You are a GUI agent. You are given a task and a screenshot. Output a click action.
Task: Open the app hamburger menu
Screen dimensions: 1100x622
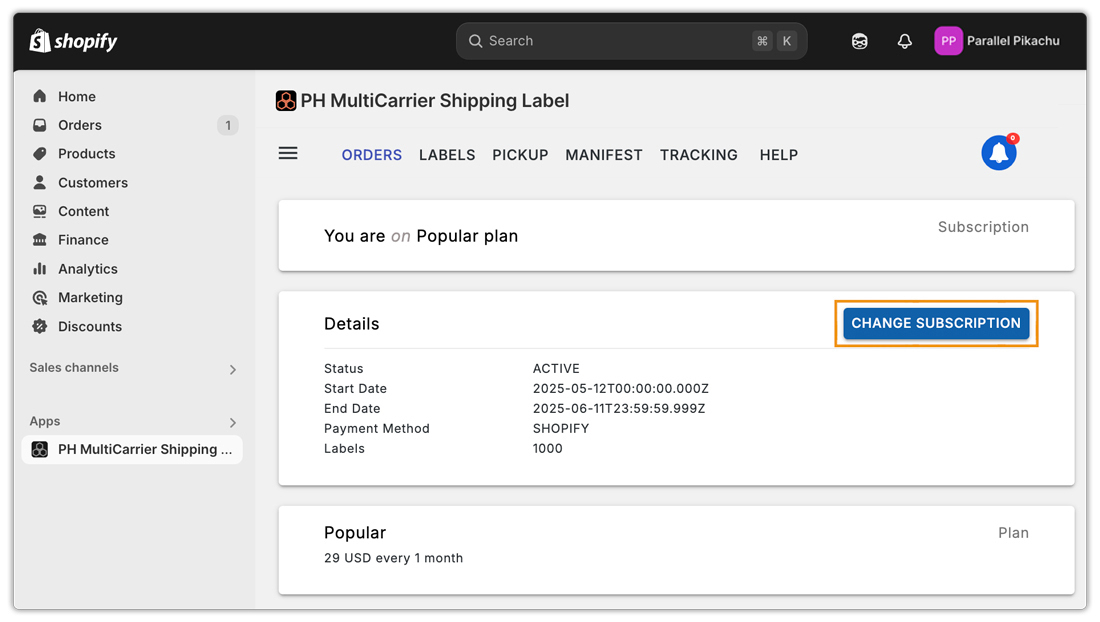coord(288,154)
